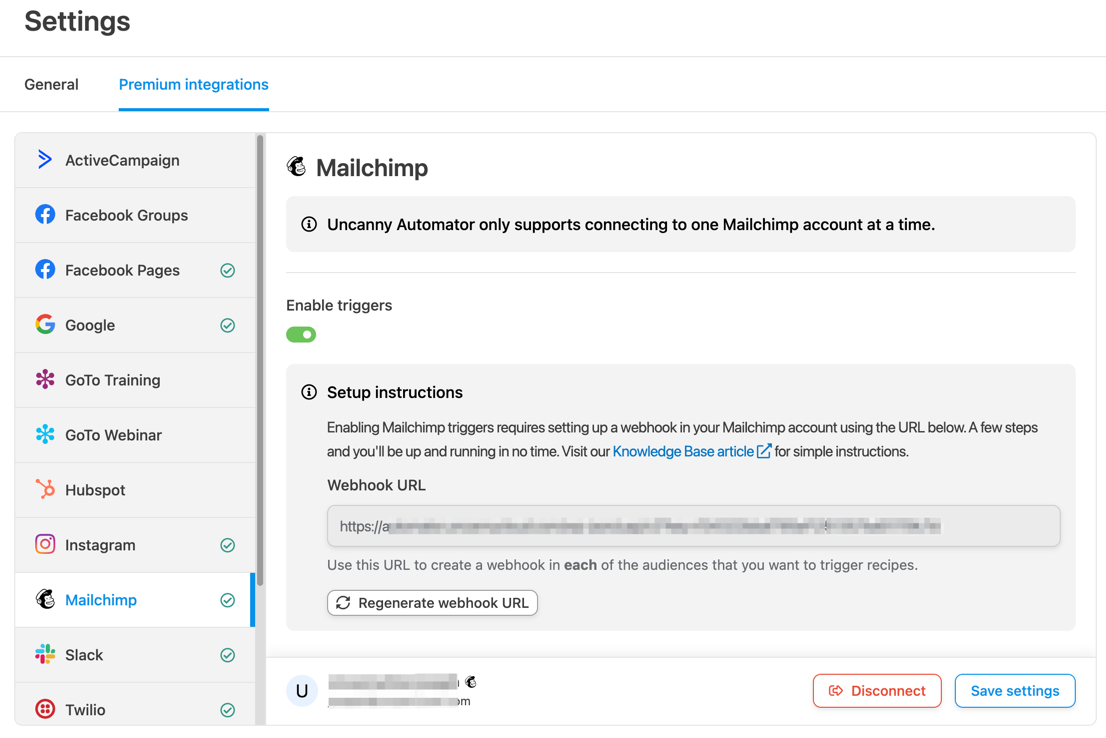1106x738 pixels.
Task: Click the Regenerate webhook URL button
Action: pyautogui.click(x=432, y=603)
